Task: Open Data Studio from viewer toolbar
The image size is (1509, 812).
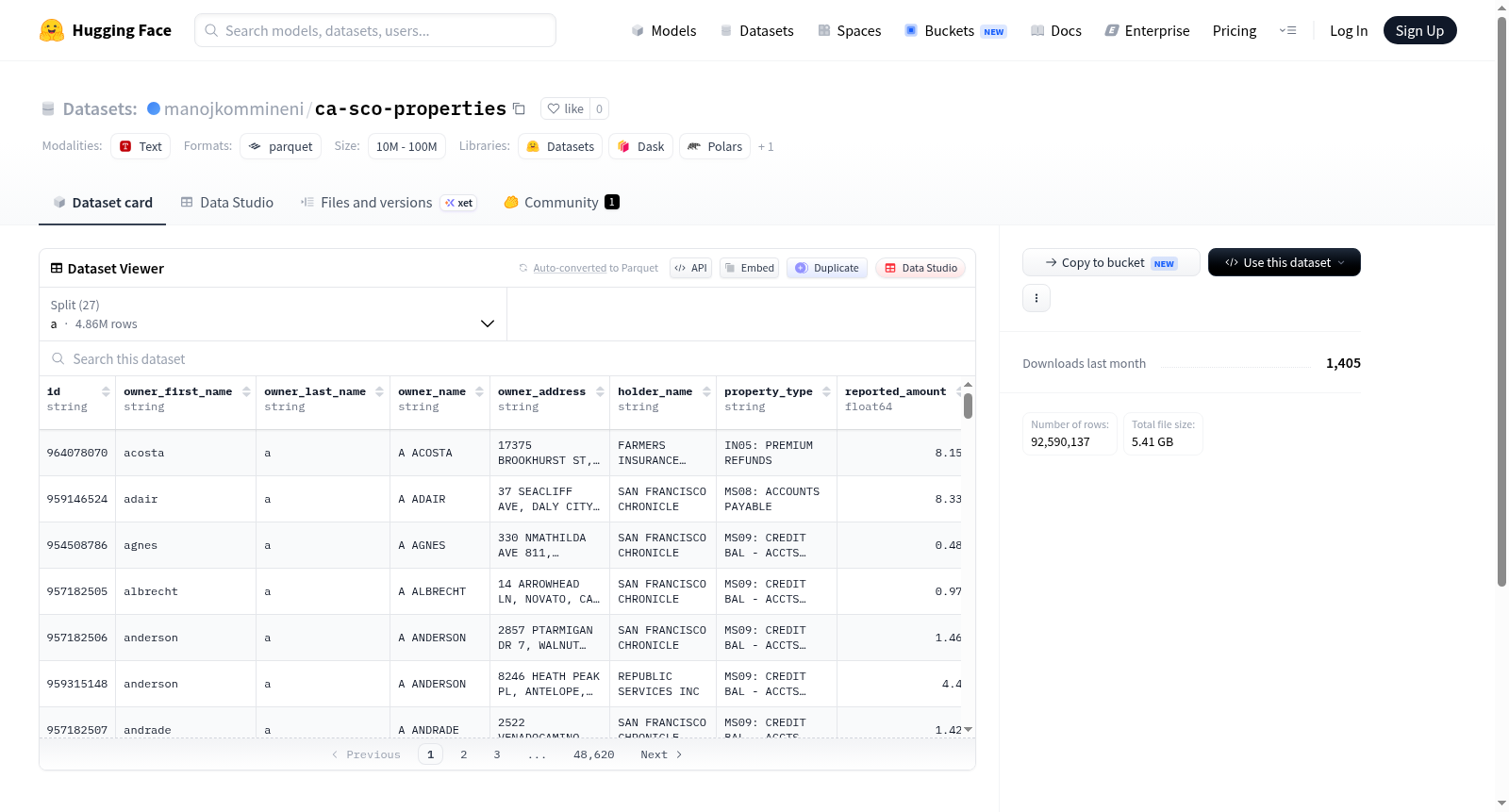Action: pyautogui.click(x=920, y=268)
